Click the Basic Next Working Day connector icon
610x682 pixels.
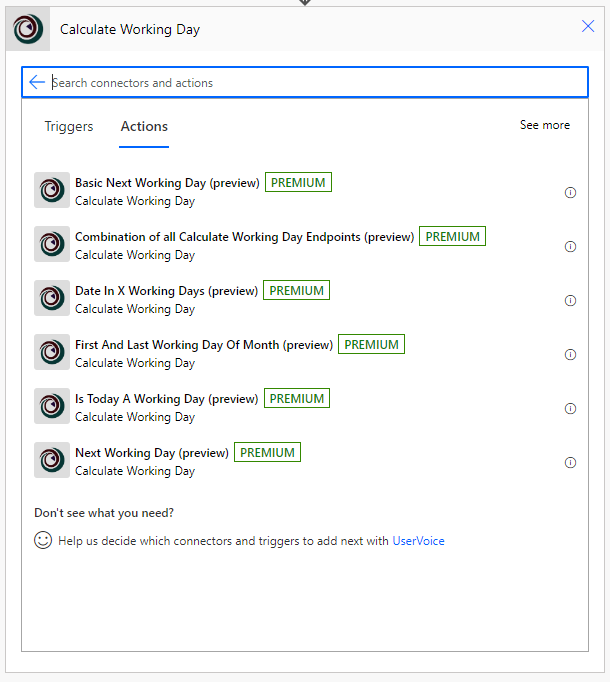52,190
